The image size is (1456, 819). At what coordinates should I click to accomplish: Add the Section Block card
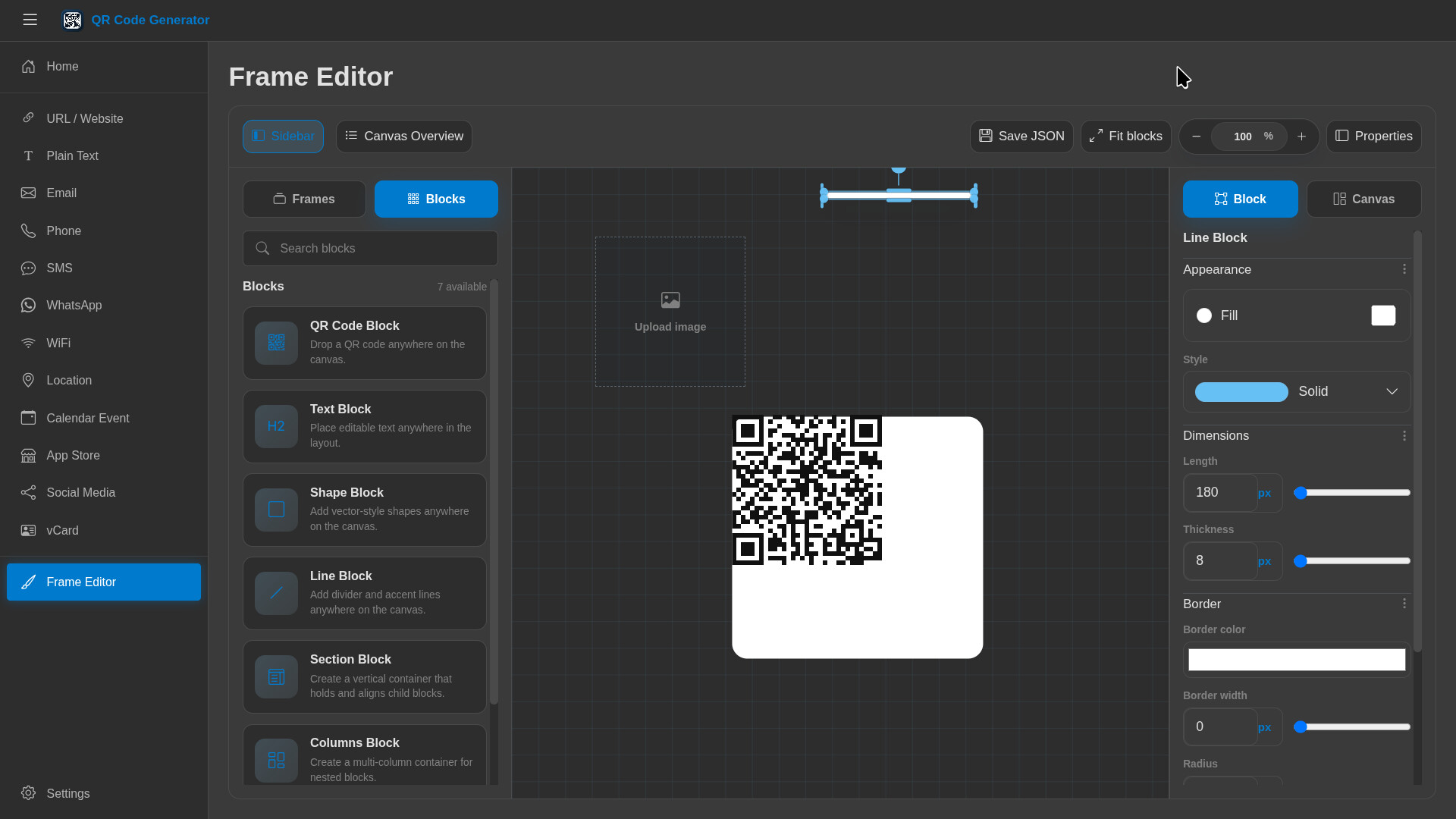click(365, 676)
